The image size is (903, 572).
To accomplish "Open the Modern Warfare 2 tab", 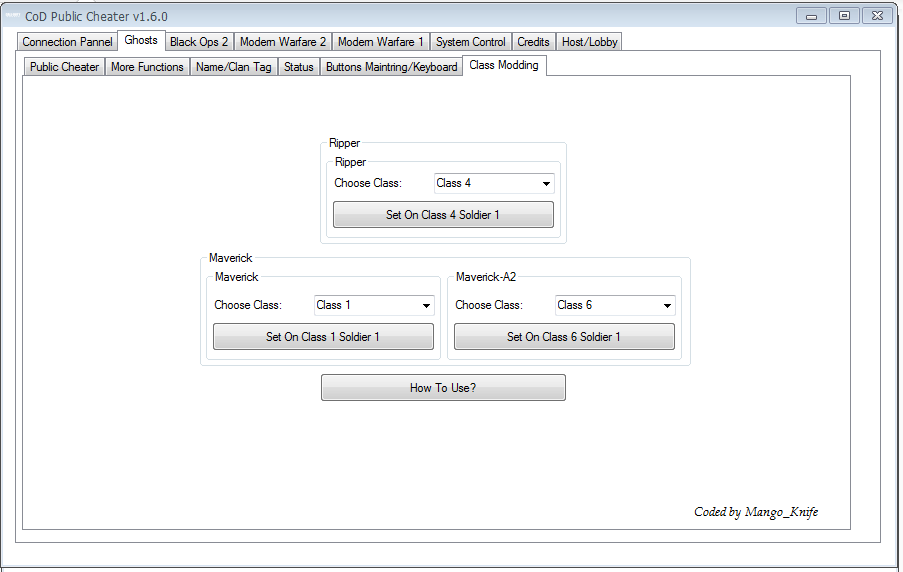I will point(283,42).
